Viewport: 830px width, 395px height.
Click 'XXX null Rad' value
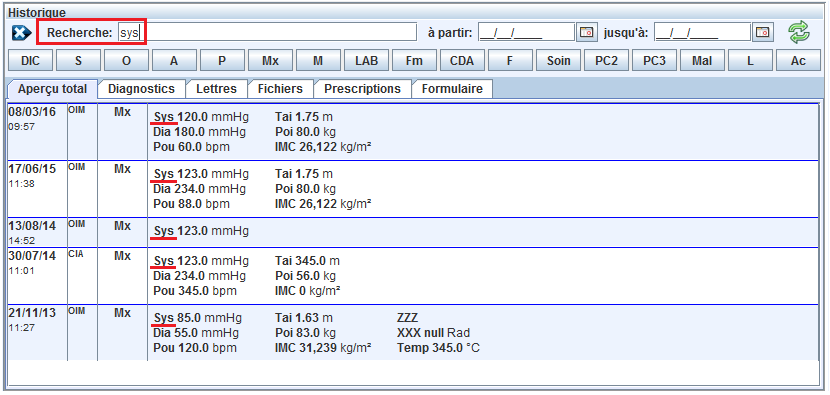click(x=434, y=333)
